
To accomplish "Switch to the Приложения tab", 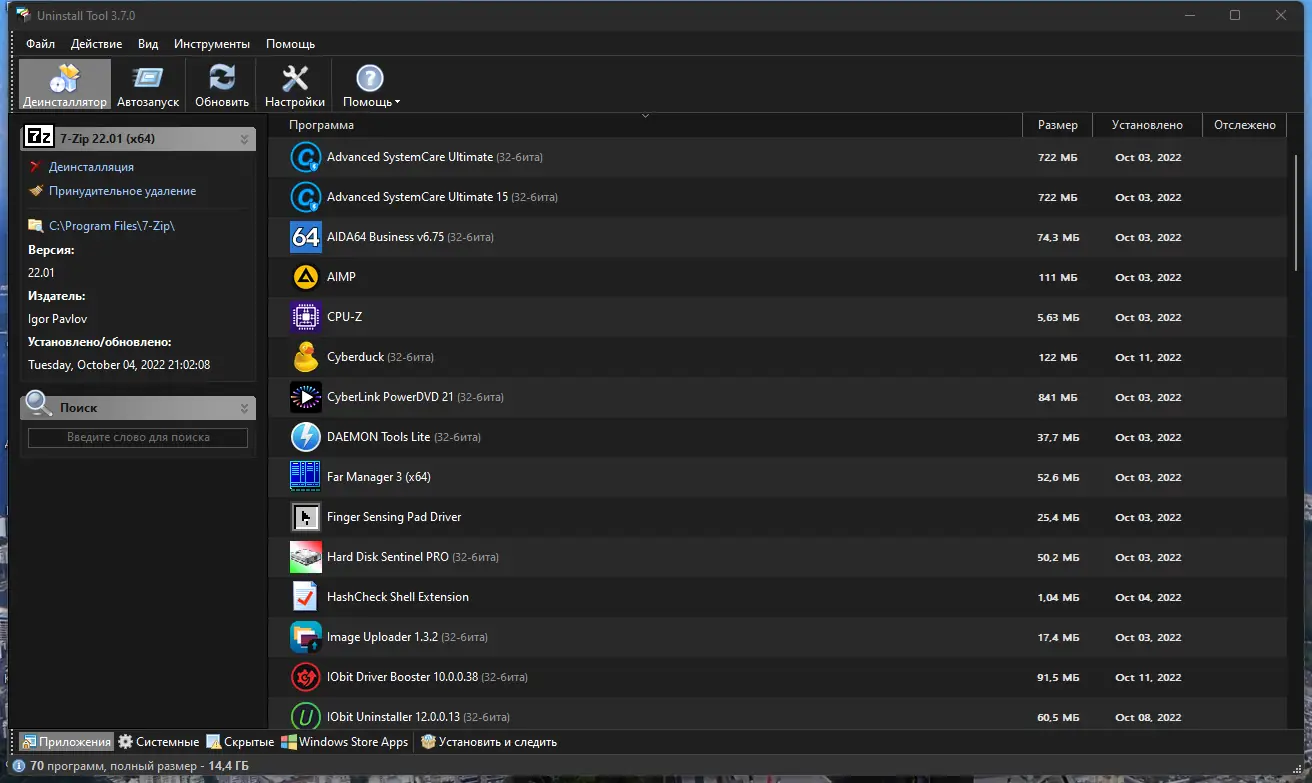I will click(66, 742).
